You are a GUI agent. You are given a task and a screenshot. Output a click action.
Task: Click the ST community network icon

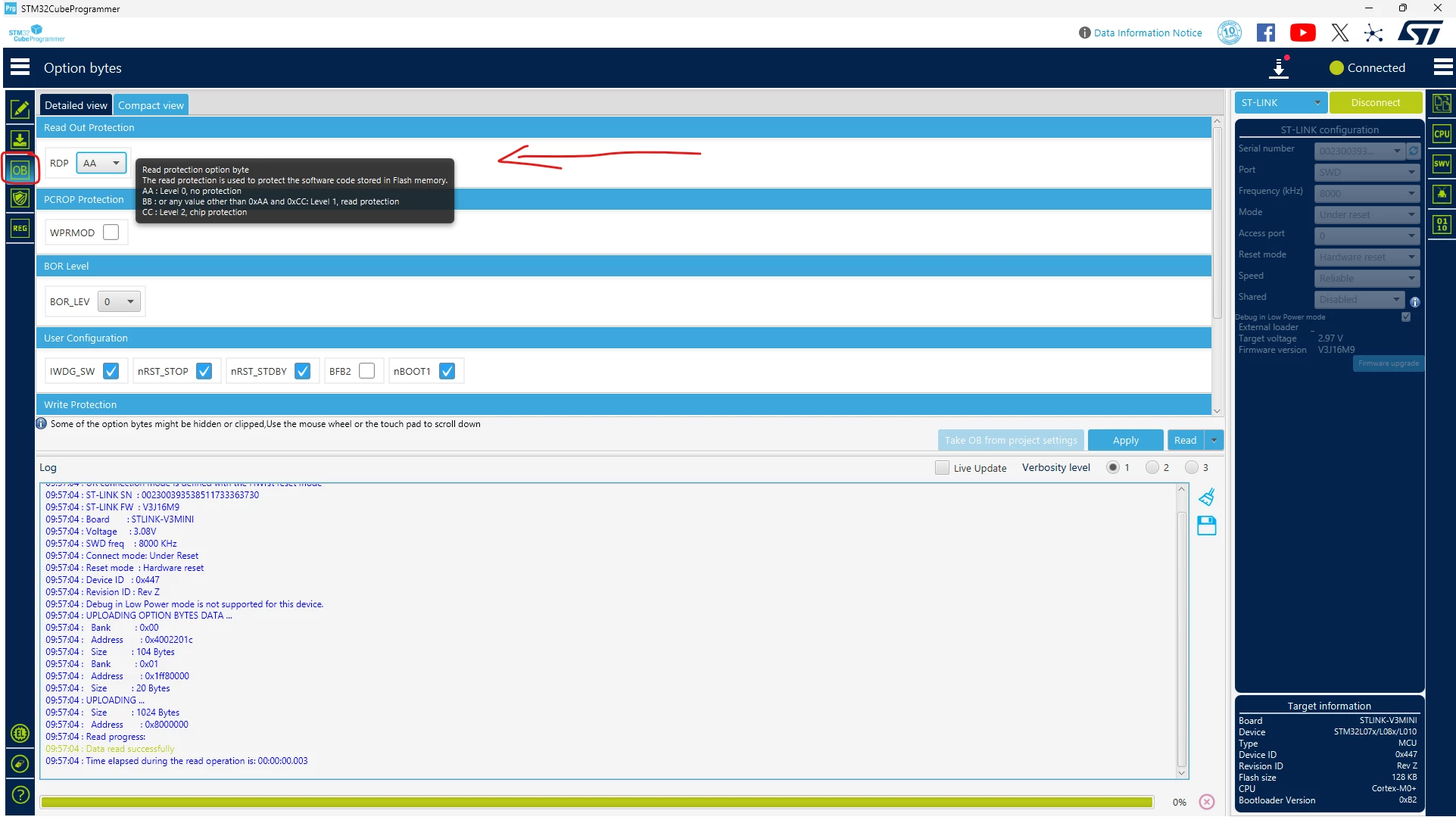point(1373,33)
